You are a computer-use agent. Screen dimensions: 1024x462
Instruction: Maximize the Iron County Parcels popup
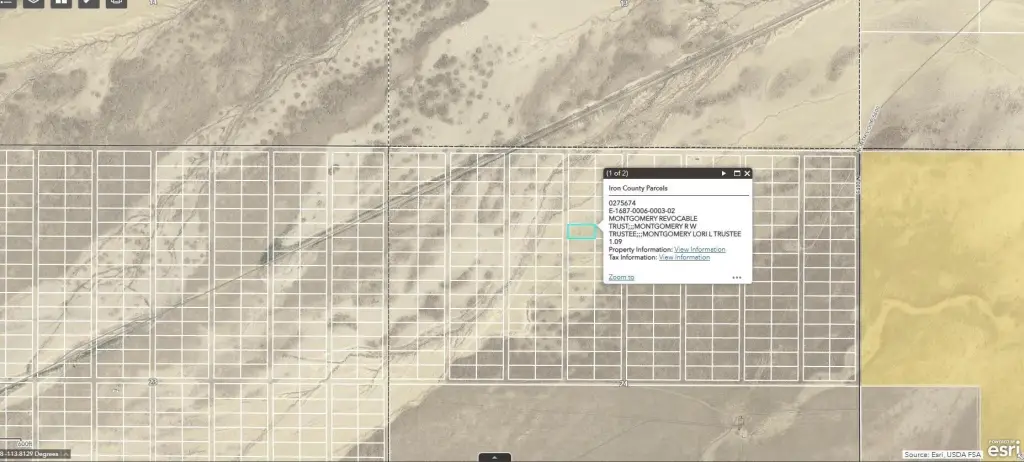click(x=736, y=173)
